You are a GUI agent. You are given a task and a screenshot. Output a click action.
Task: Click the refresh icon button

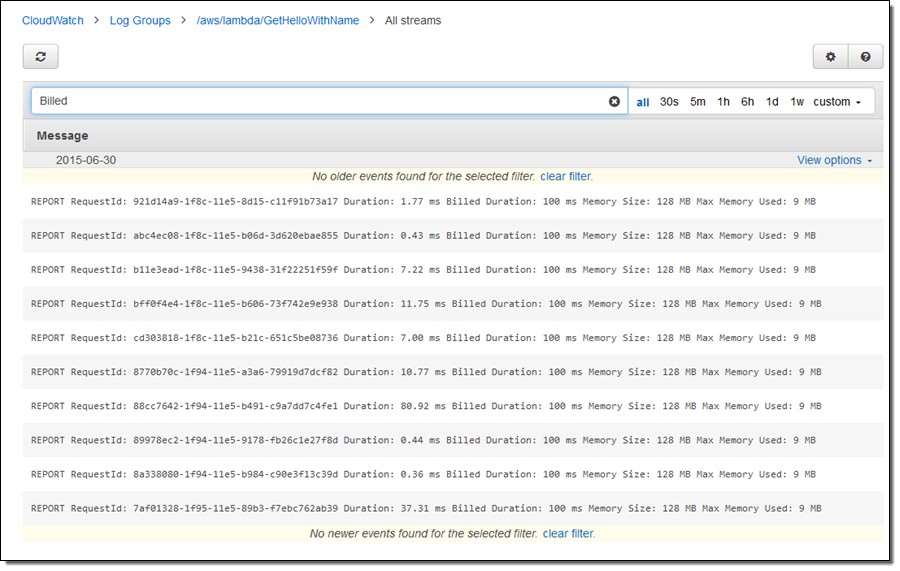point(41,57)
